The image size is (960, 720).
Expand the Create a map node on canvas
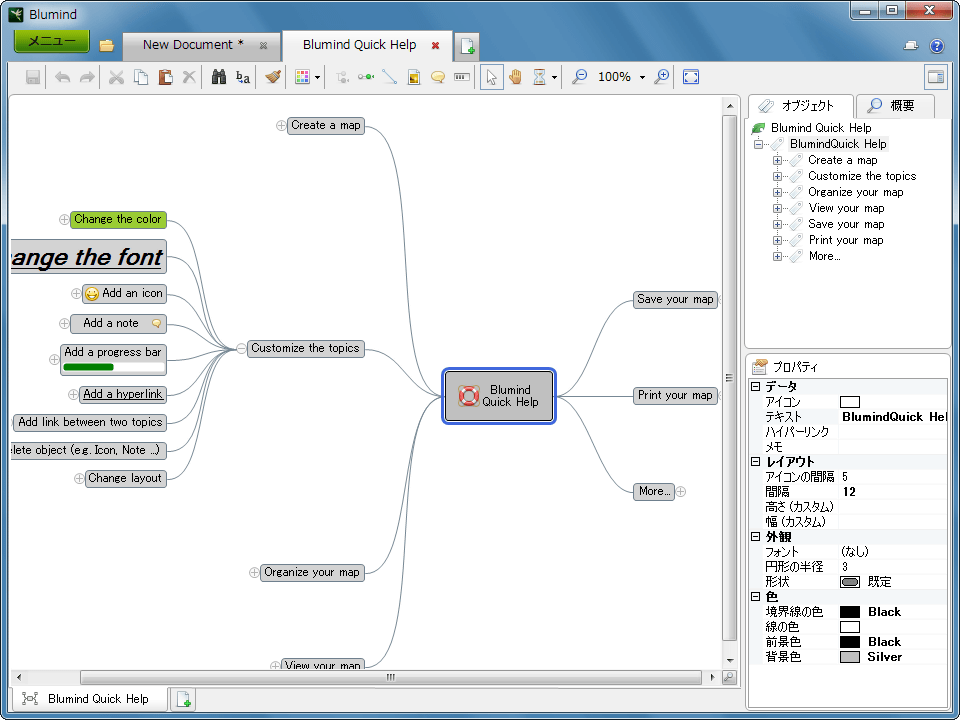(x=281, y=126)
